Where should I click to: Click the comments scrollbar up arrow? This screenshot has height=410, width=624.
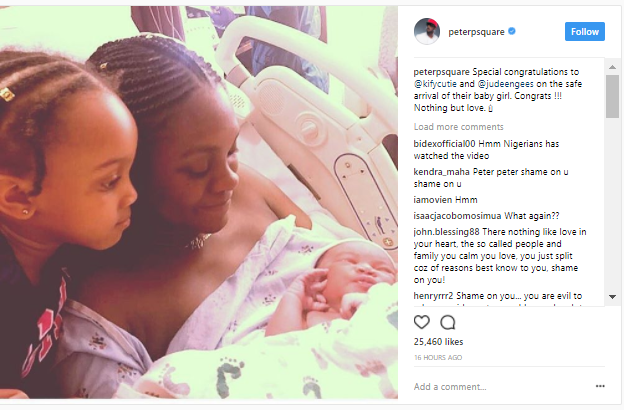pyautogui.click(x=612, y=67)
